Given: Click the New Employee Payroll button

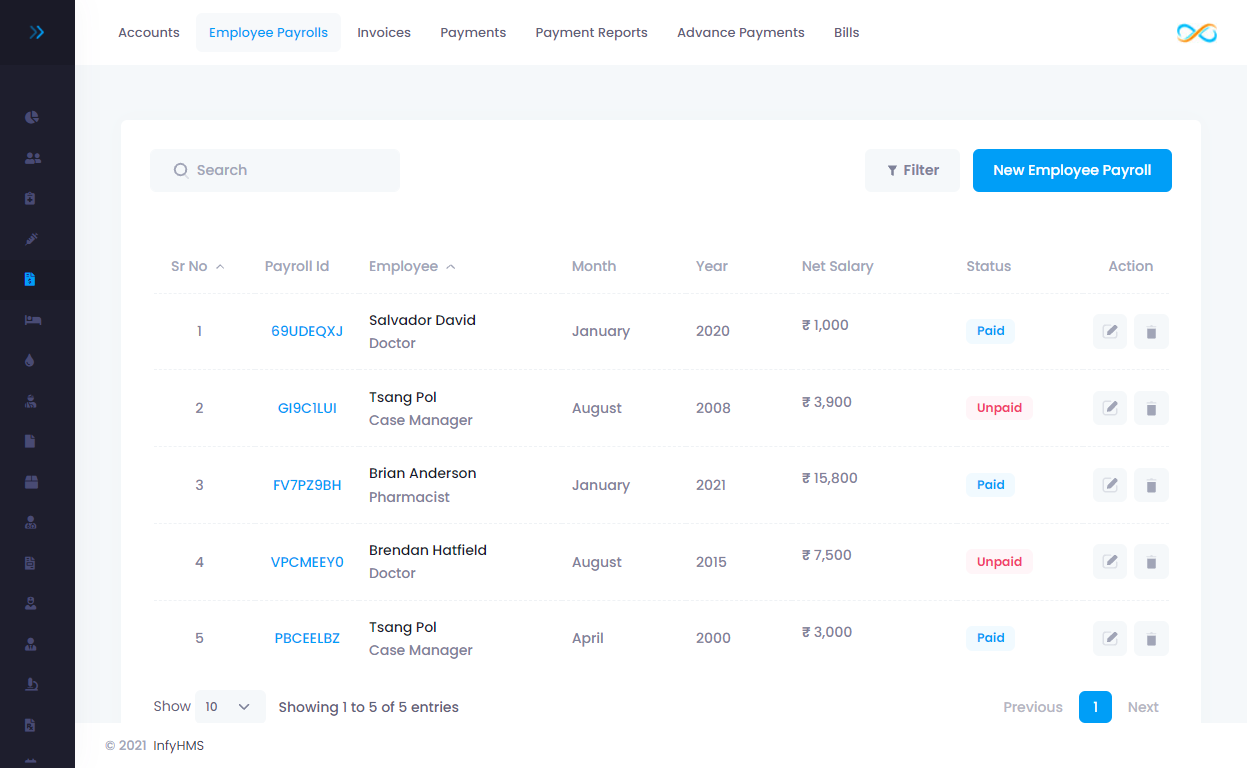Looking at the screenshot, I should click(1071, 170).
